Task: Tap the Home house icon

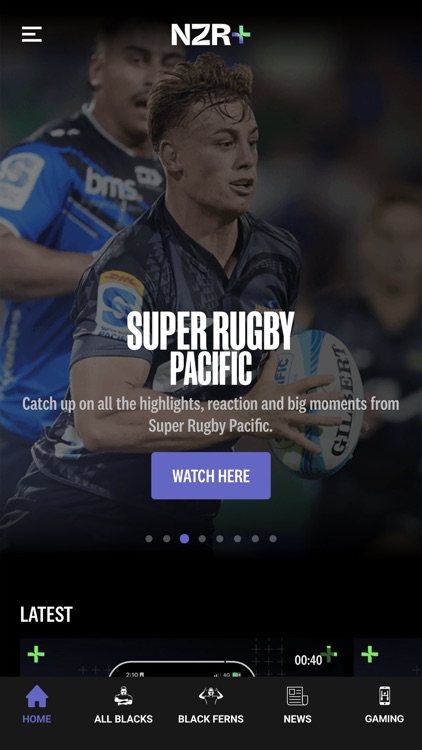Action: pyautogui.click(x=37, y=696)
